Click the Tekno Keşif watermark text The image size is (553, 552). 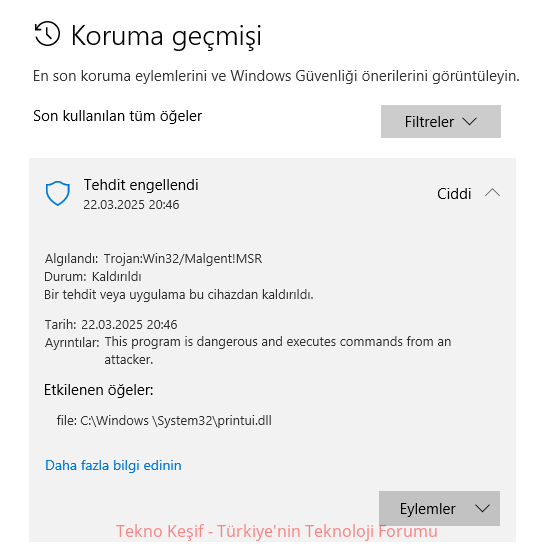point(276,531)
